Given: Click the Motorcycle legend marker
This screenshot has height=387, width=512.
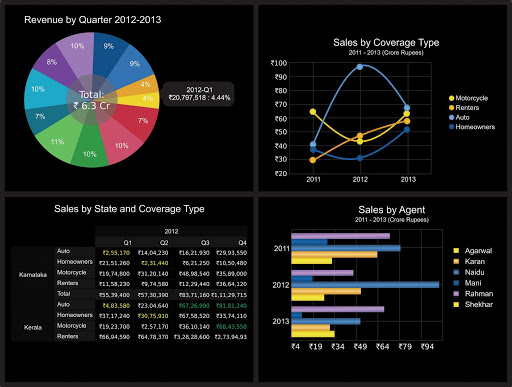Looking at the screenshot, I should tap(451, 98).
